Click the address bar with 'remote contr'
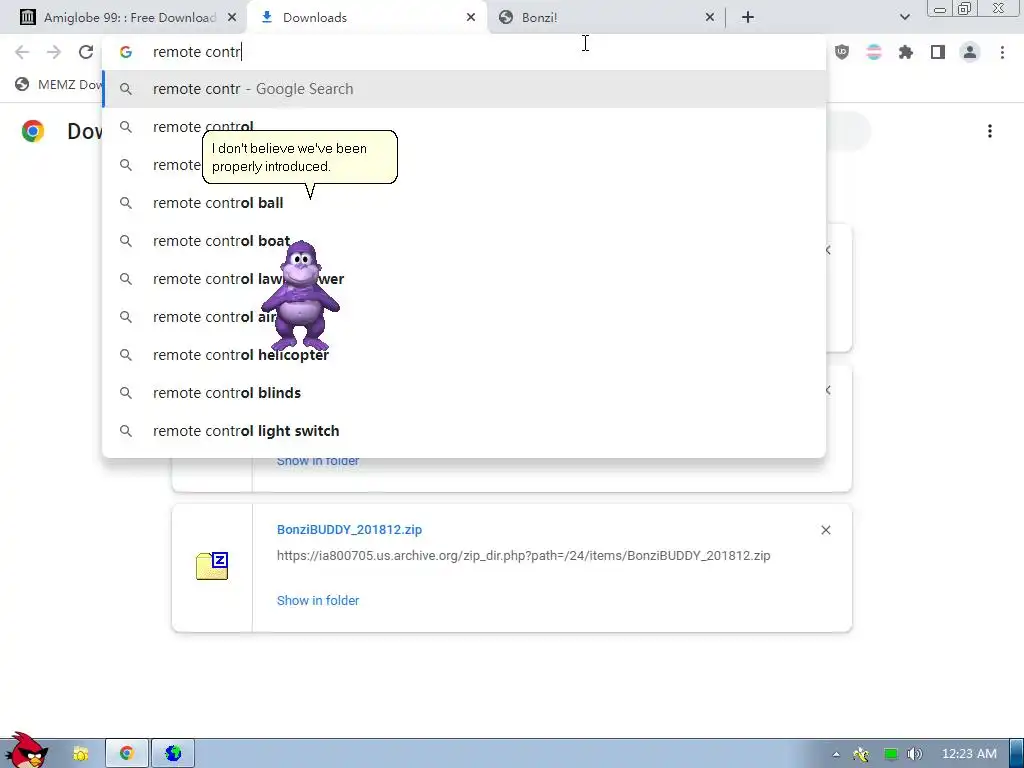Image resolution: width=1024 pixels, height=768 pixels. point(464,52)
